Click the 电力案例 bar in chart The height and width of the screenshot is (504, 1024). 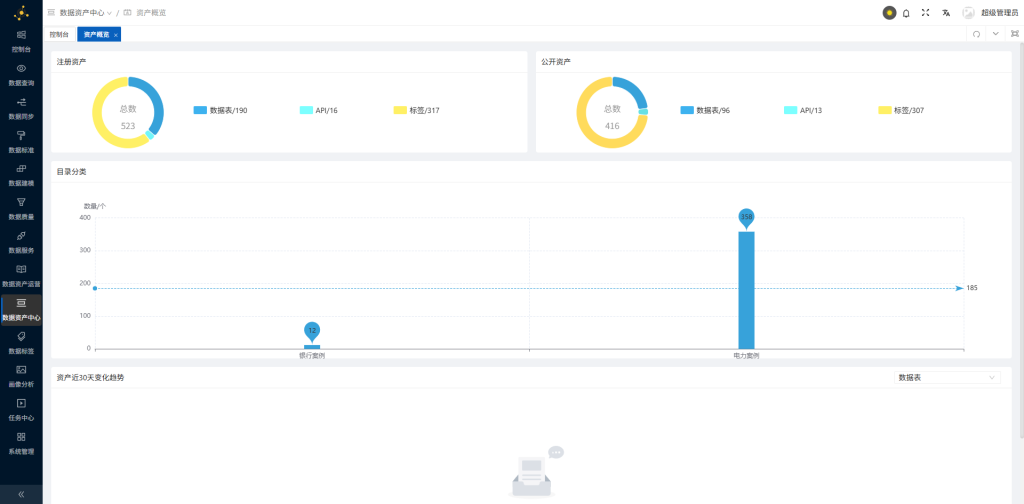746,291
